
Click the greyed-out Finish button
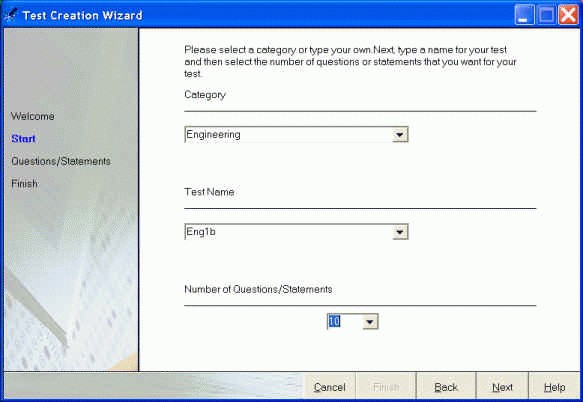point(386,387)
